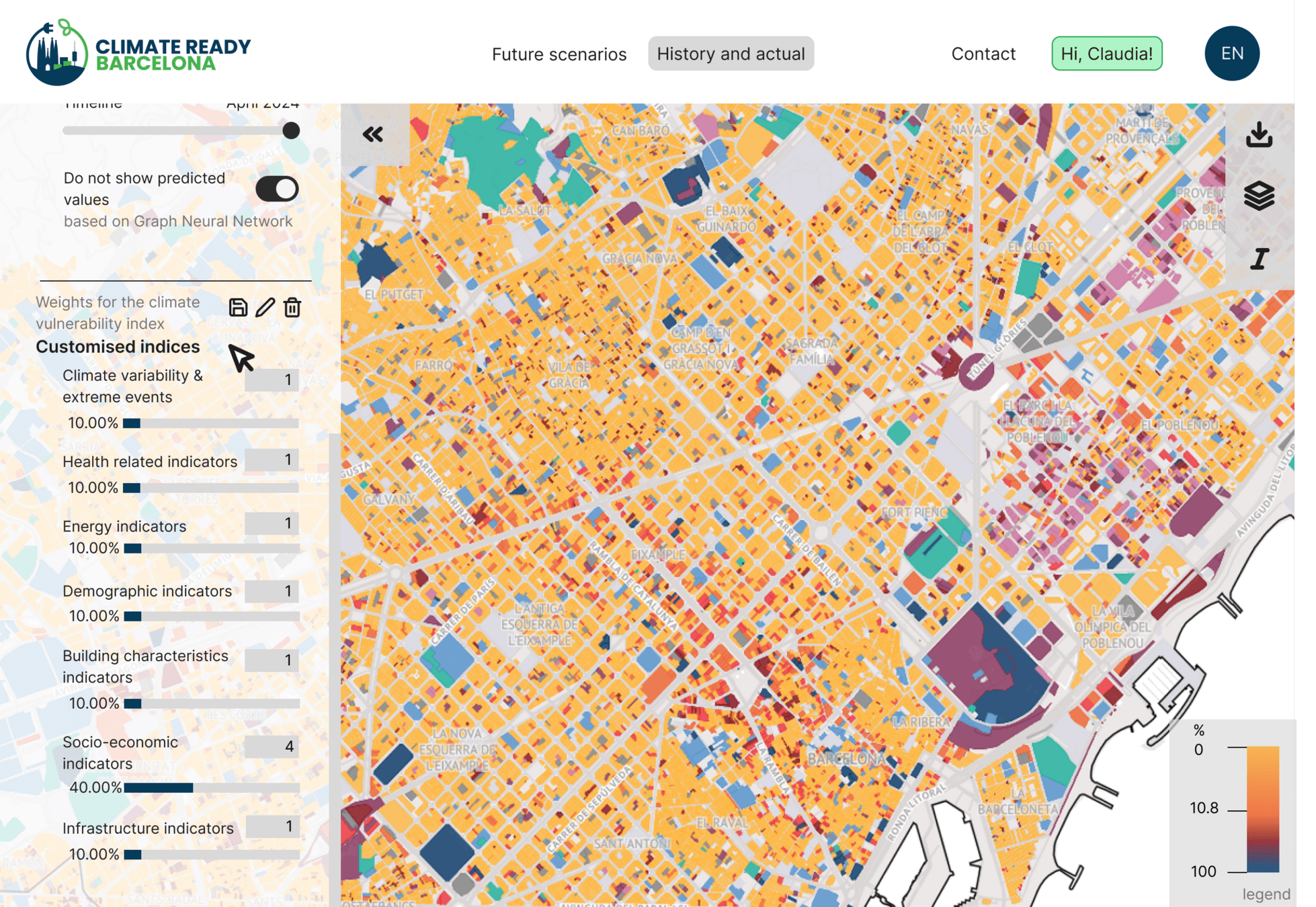Click the 'Hi, Claudia!' user button
This screenshot has height=907, width=1316.
click(x=1106, y=54)
